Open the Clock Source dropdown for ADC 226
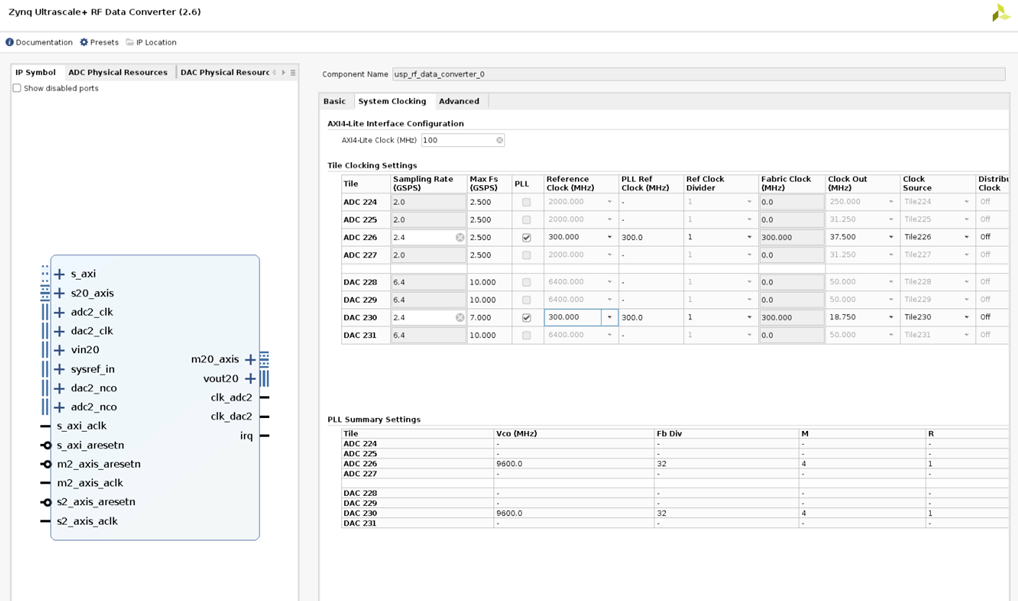 coord(964,237)
